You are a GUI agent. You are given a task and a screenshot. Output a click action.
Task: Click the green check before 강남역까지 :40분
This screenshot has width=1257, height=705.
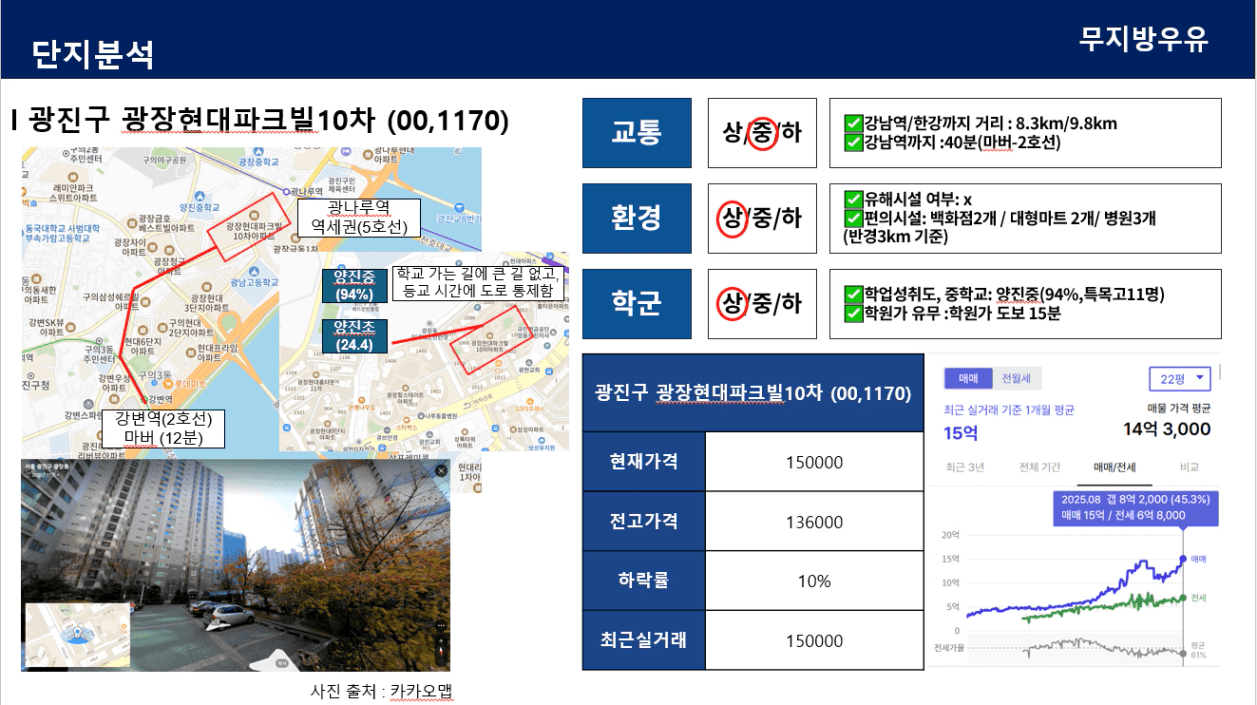point(853,142)
